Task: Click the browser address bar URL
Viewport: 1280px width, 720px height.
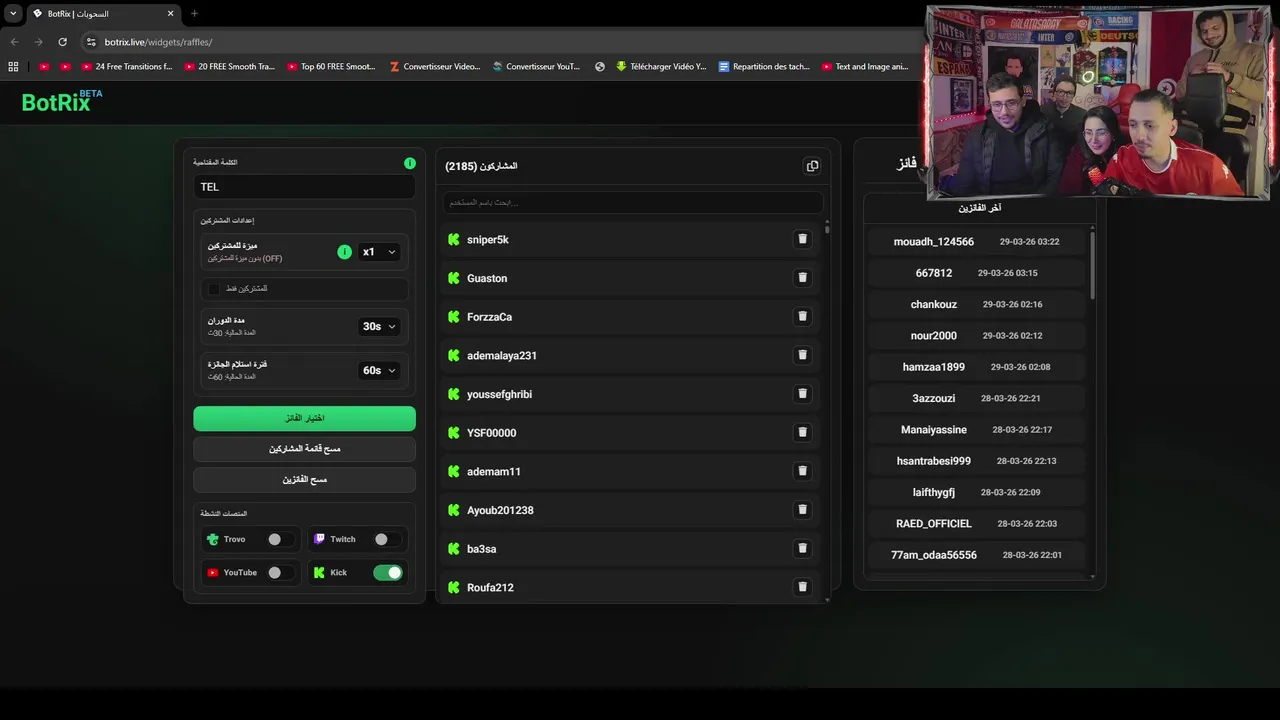Action: coord(158,42)
